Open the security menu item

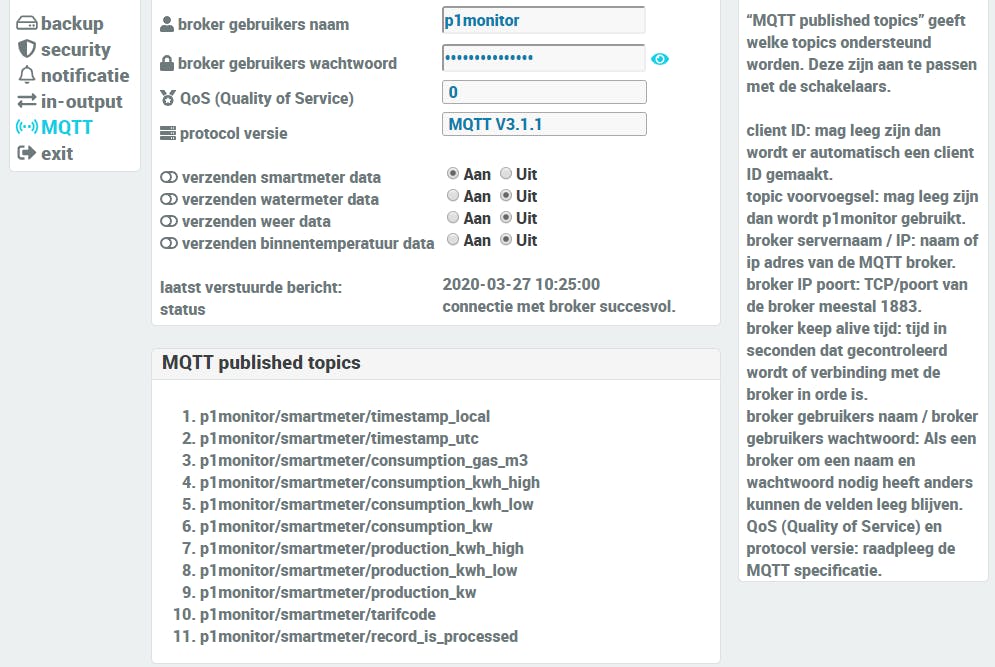coord(75,49)
